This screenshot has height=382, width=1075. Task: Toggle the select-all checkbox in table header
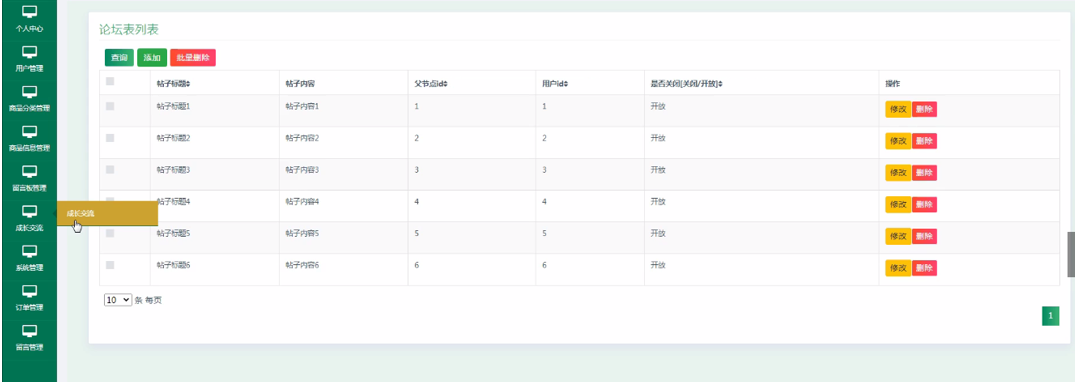[110, 82]
